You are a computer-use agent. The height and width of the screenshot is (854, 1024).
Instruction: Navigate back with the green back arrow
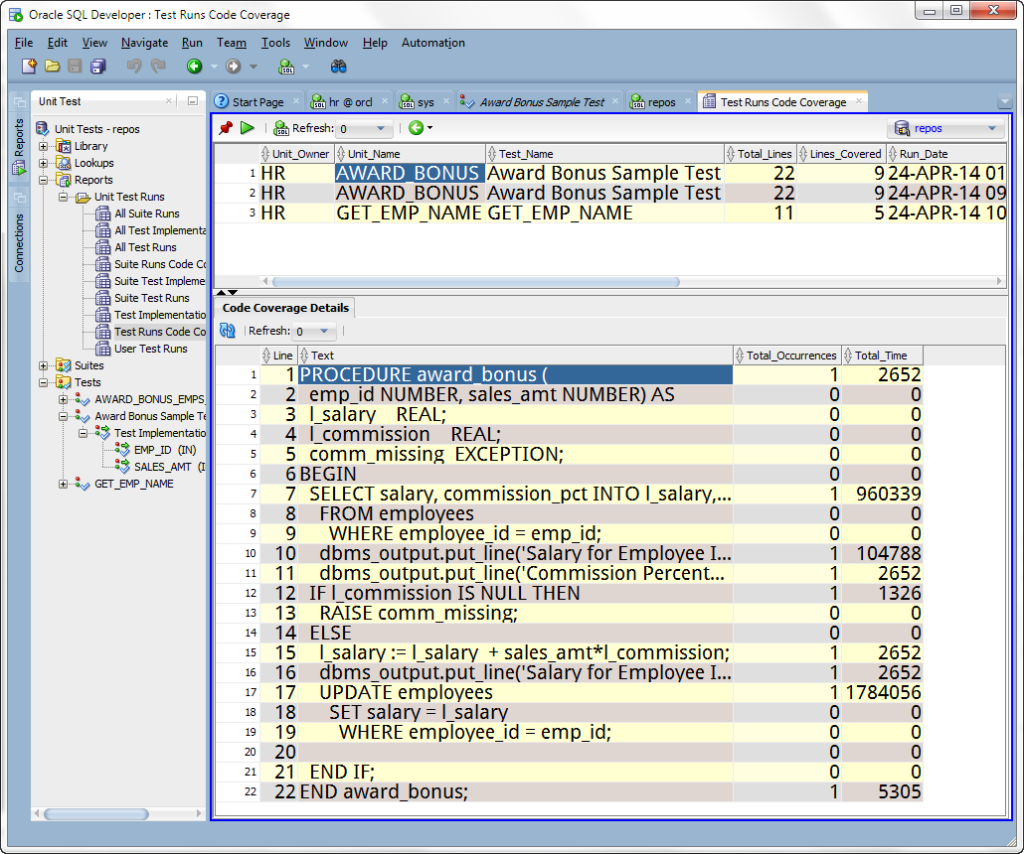[x=192, y=66]
